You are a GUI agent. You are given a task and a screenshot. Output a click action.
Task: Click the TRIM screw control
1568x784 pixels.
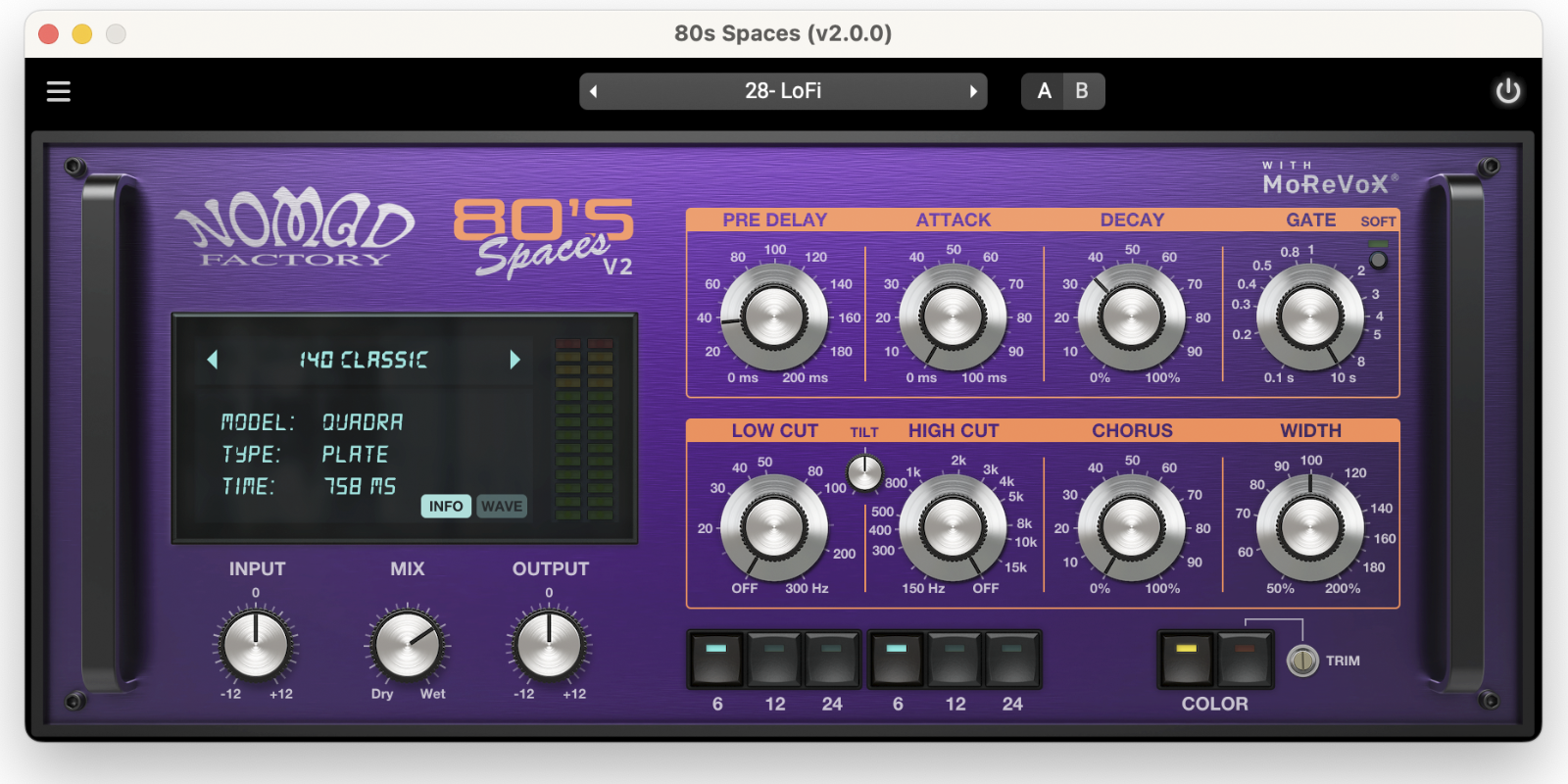point(1302,661)
